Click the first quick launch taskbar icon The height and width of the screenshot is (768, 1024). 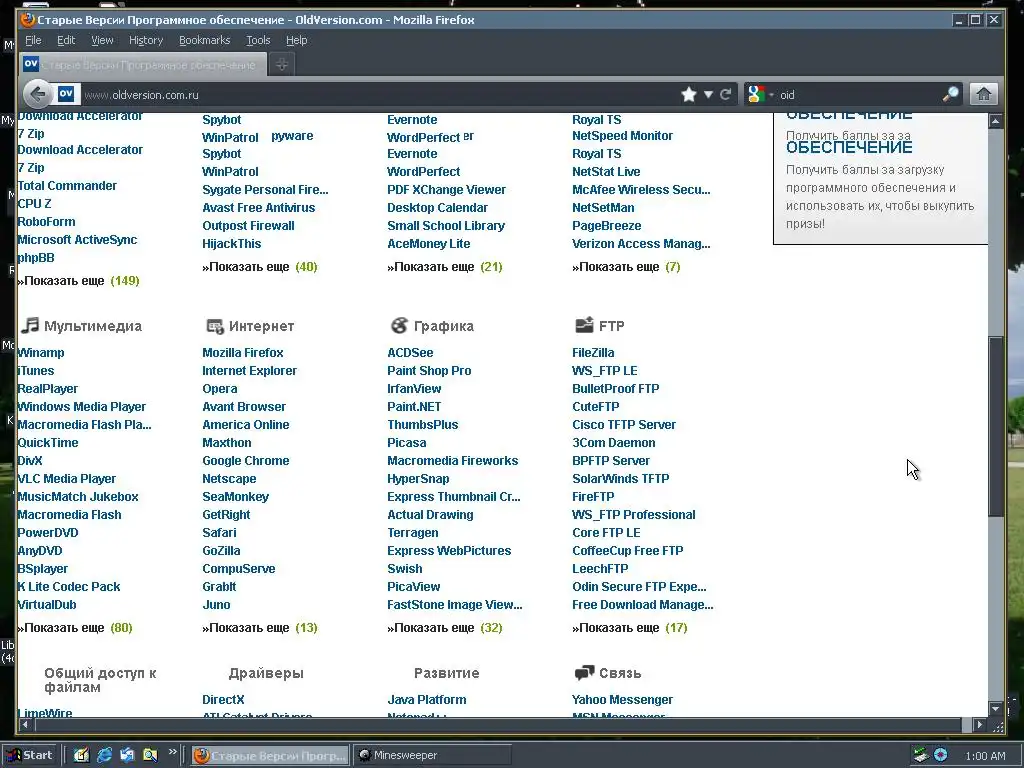[81, 755]
